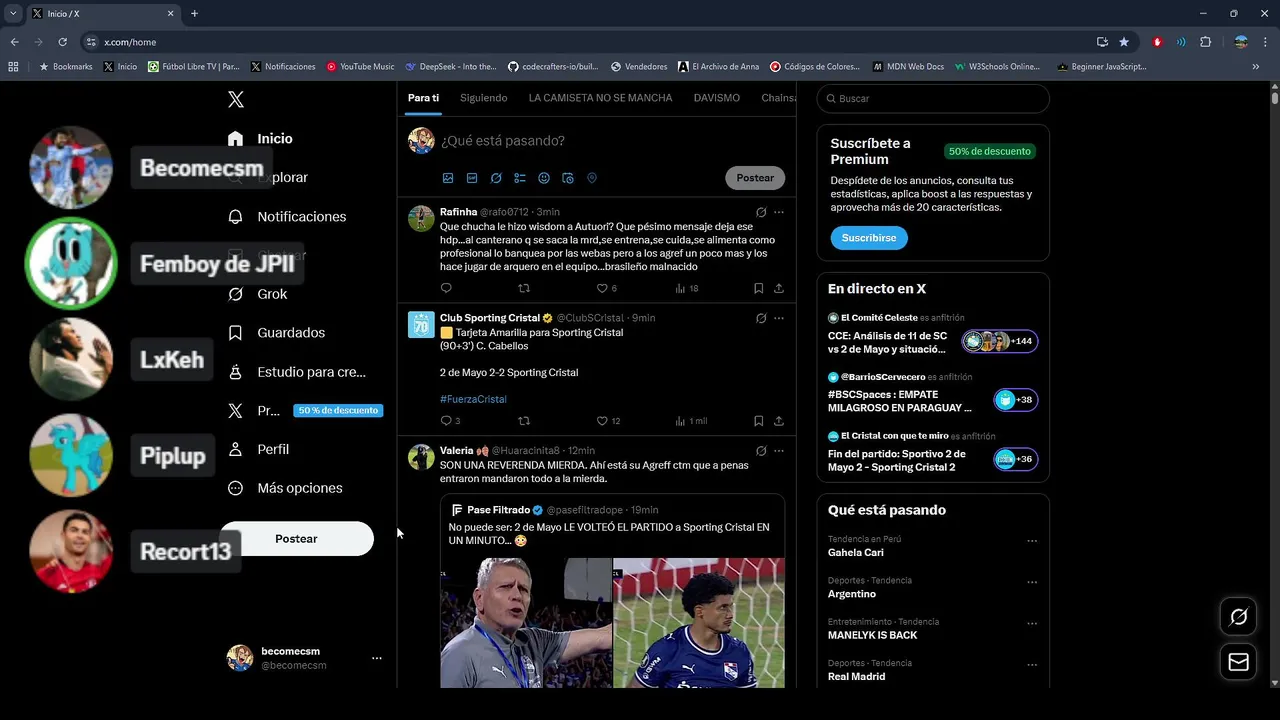This screenshot has height=720, width=1280.
Task: Switch to the Siguiendo tab
Action: [x=483, y=98]
